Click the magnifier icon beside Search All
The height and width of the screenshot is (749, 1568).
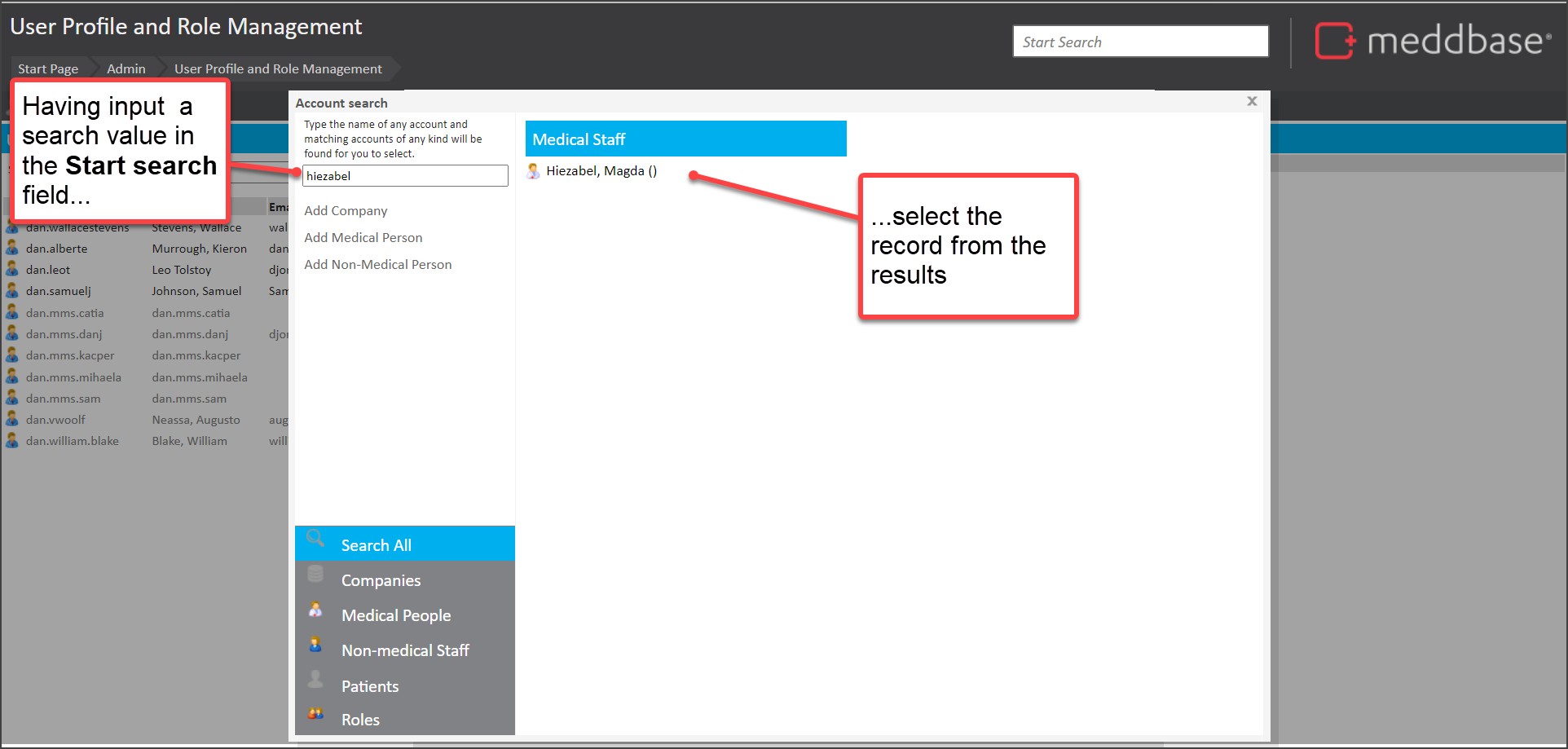click(x=315, y=539)
